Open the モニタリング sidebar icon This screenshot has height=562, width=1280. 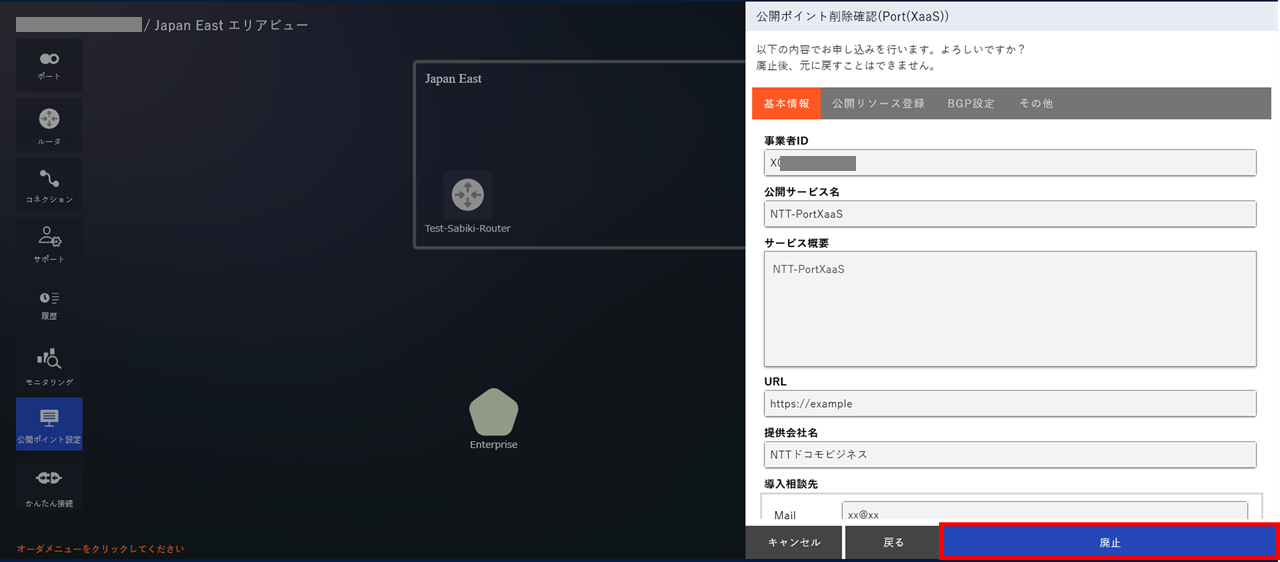tap(49, 365)
